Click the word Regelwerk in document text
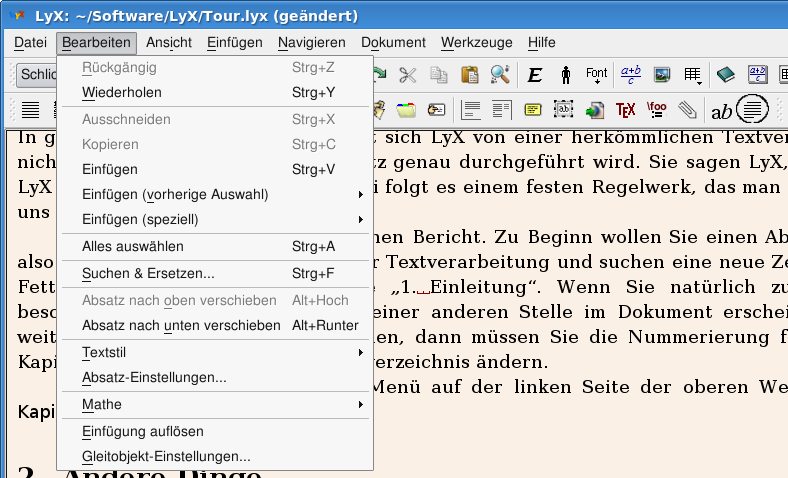This screenshot has height=478, width=788. click(642, 187)
